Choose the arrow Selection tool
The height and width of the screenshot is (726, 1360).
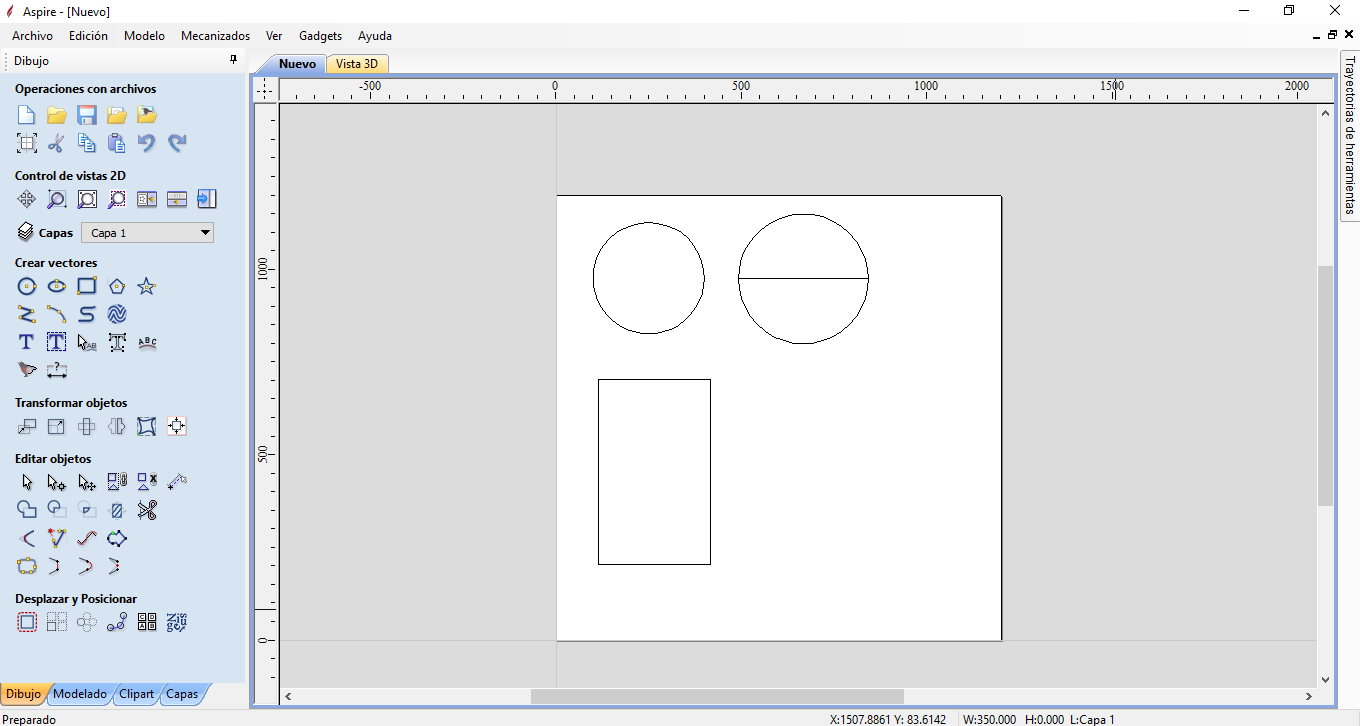[x=27, y=483]
